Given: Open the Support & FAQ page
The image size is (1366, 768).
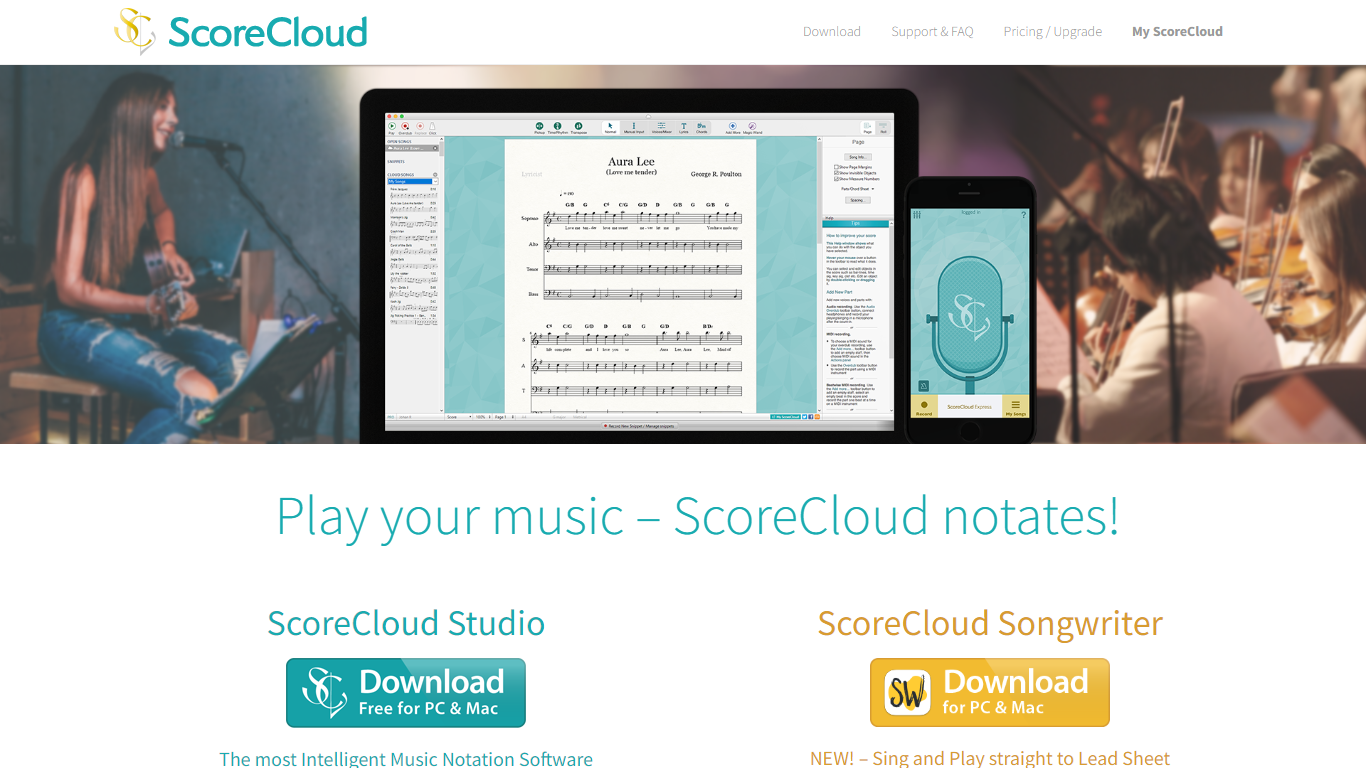Looking at the screenshot, I should click(932, 32).
